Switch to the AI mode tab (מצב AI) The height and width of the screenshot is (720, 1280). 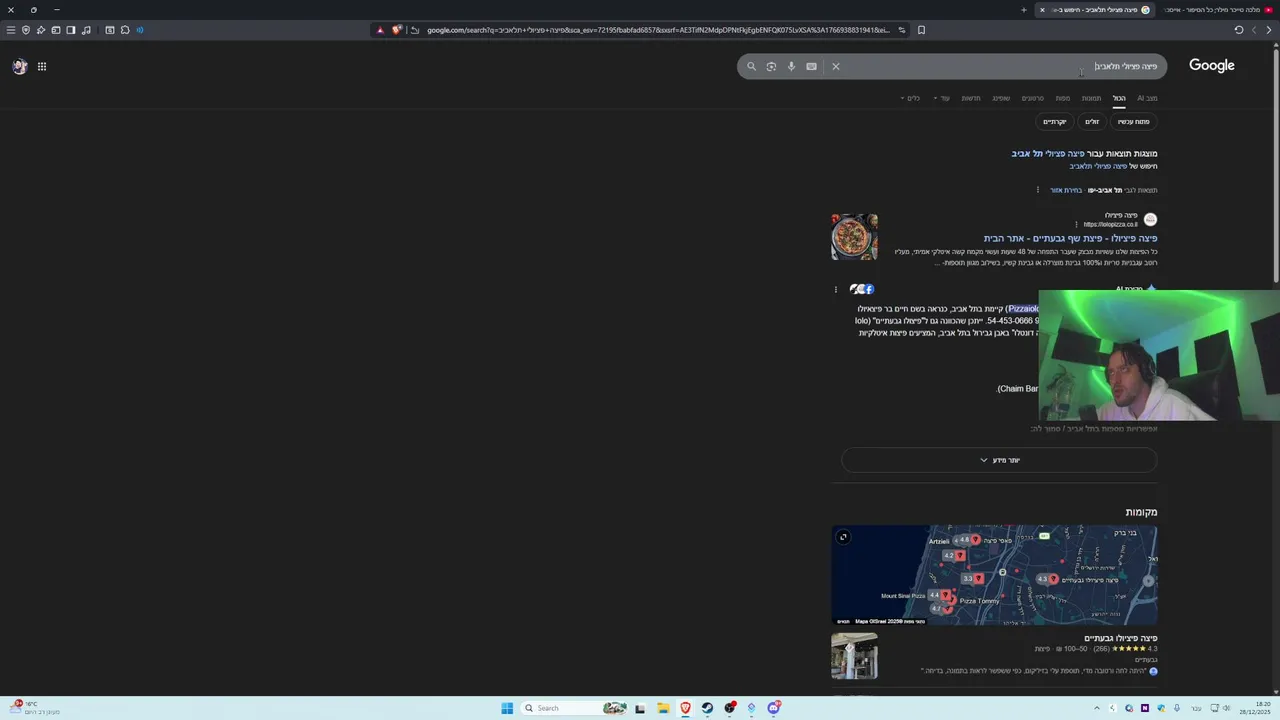[1147, 98]
